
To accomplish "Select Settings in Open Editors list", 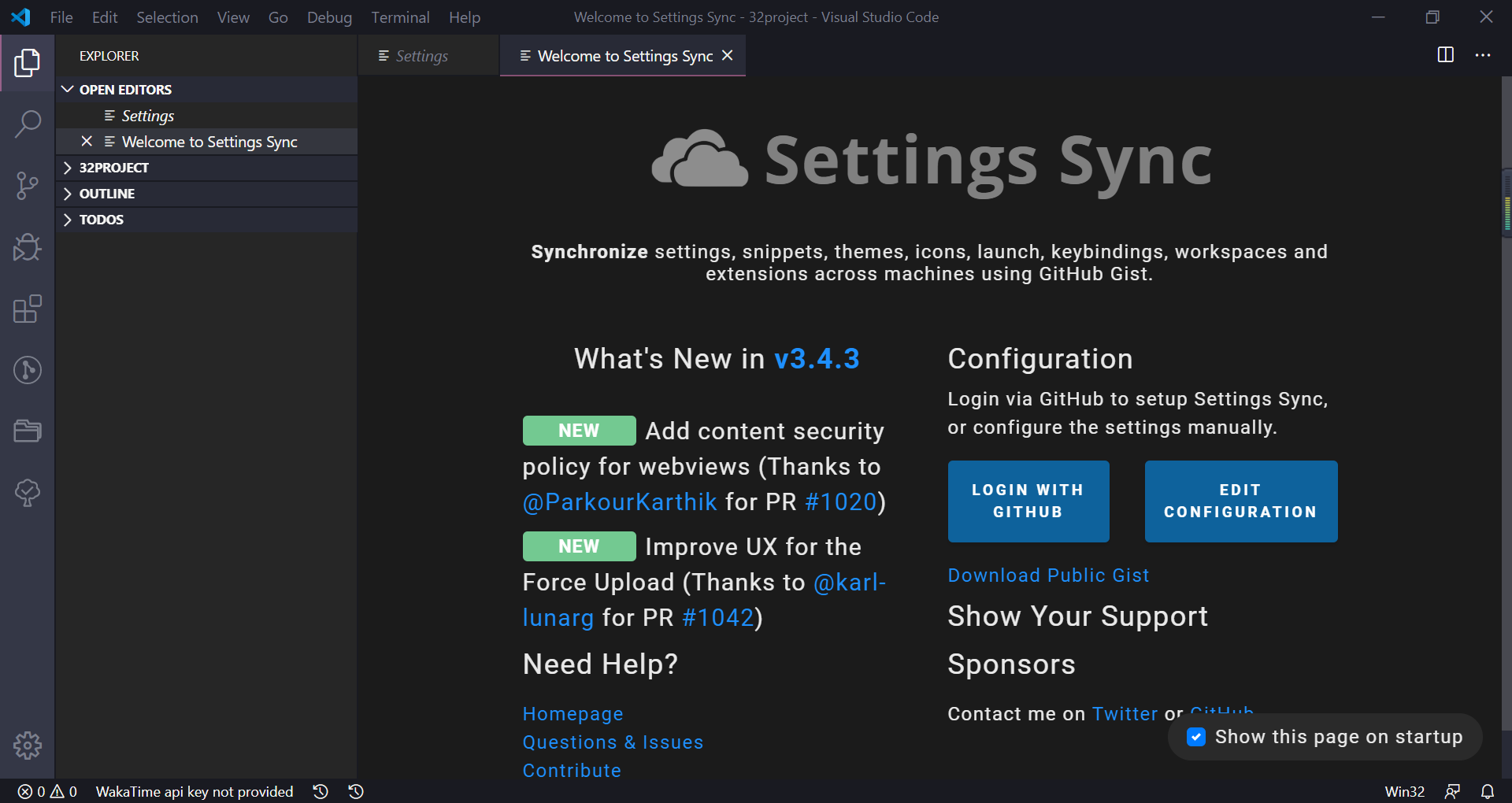I will coord(206,115).
